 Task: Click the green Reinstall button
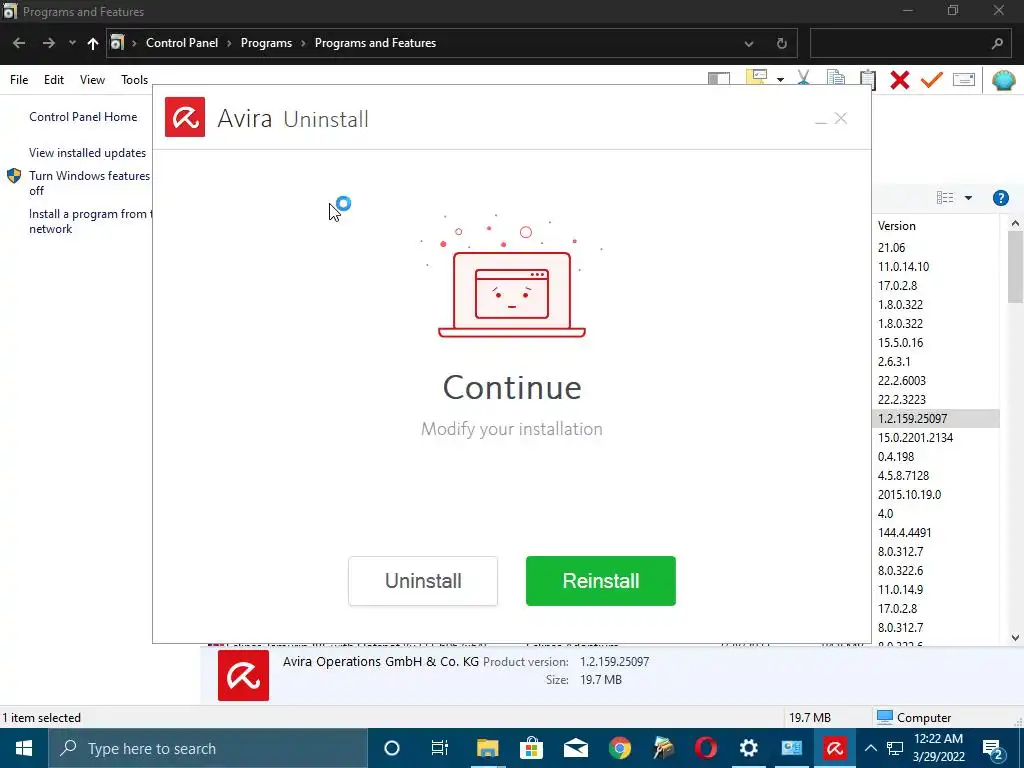600,581
